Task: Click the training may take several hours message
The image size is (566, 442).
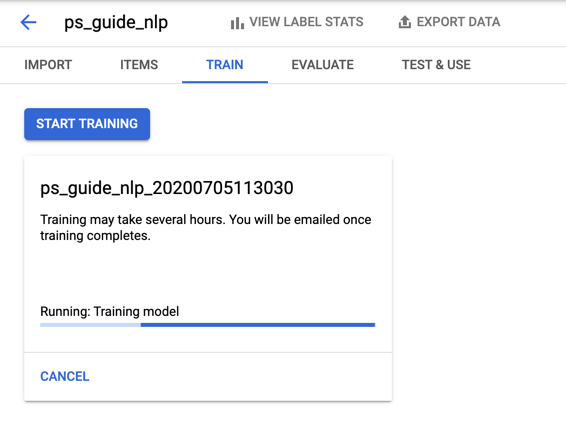Action: point(205,228)
